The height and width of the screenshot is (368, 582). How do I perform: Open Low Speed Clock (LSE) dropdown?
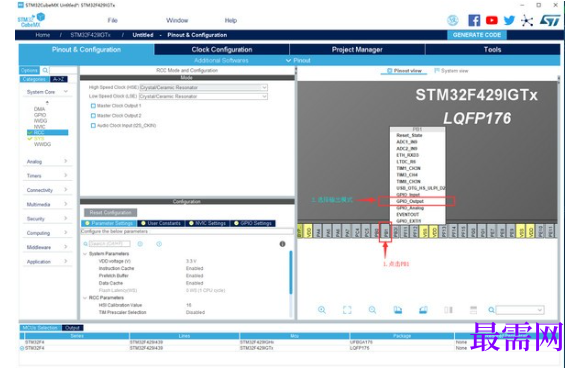(x=203, y=96)
